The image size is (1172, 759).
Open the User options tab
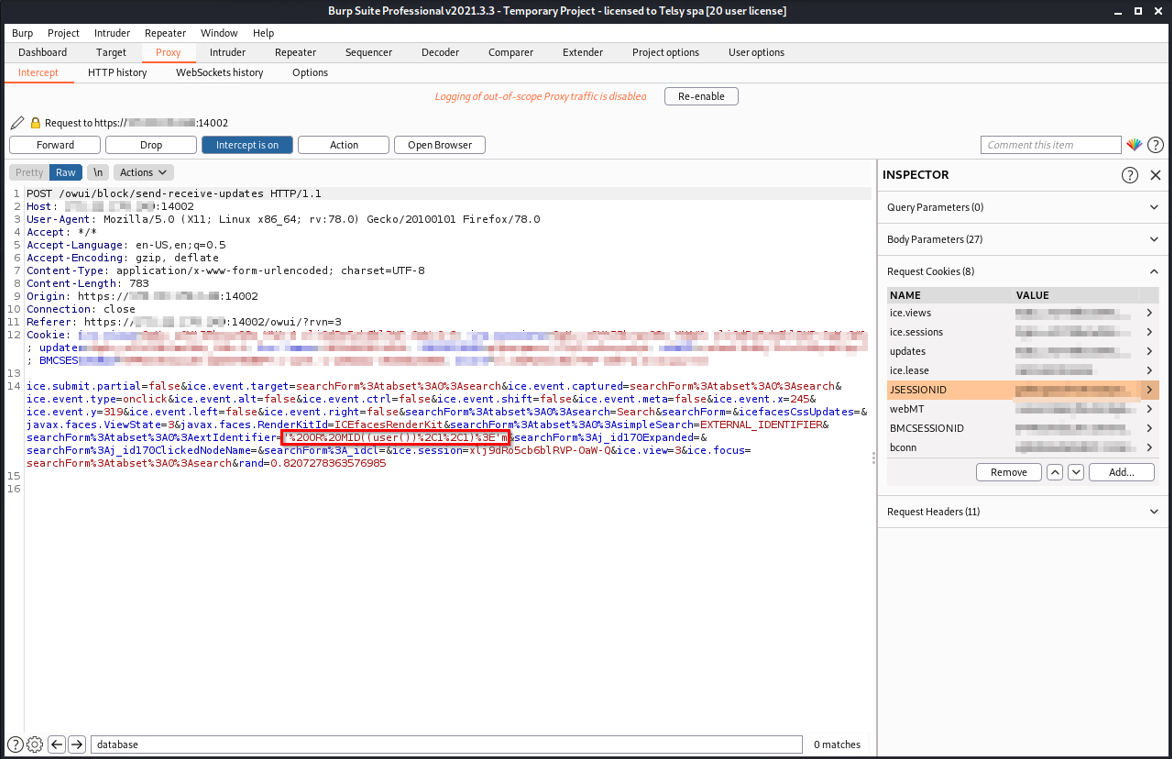coord(756,52)
